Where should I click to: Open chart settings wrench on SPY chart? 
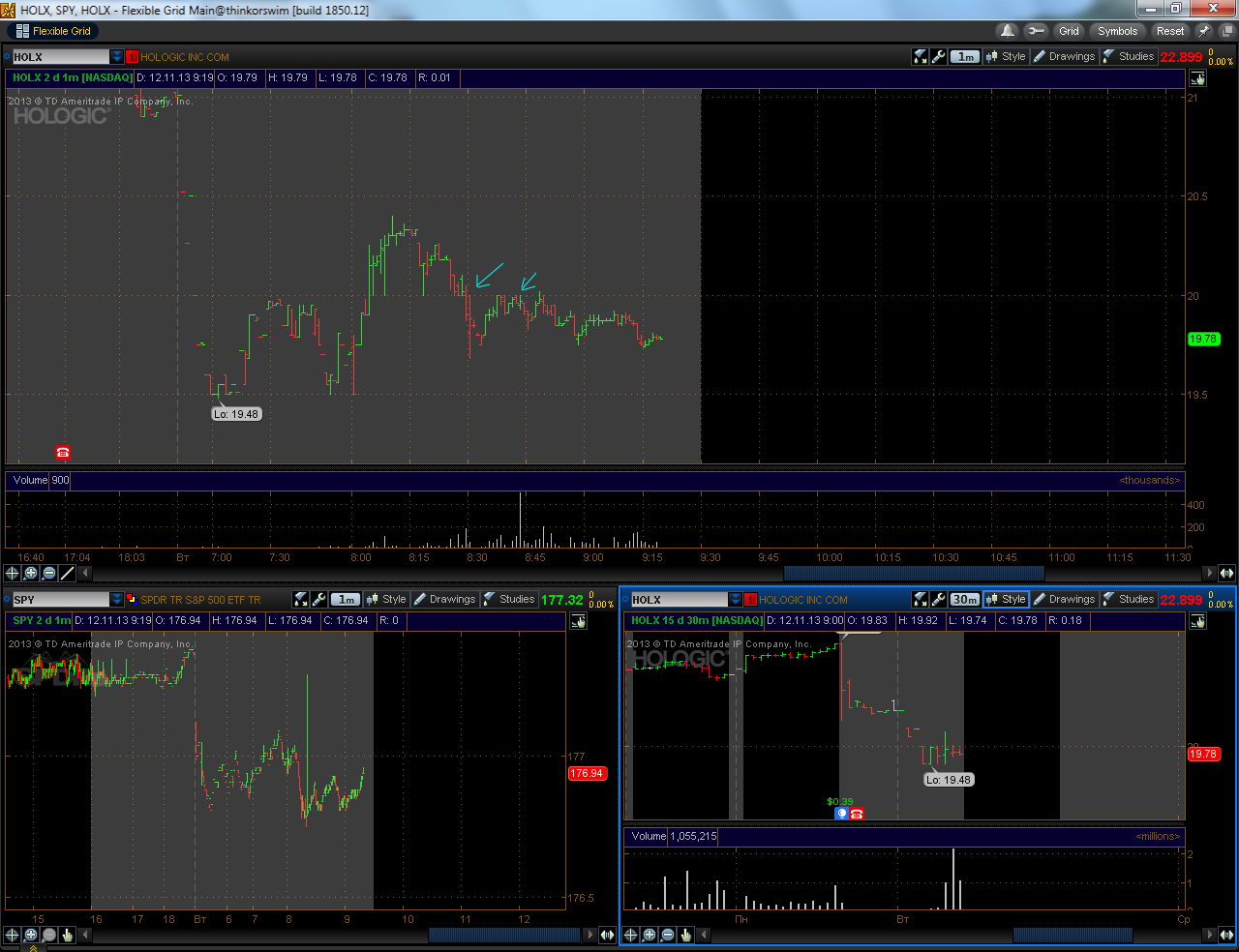318,599
